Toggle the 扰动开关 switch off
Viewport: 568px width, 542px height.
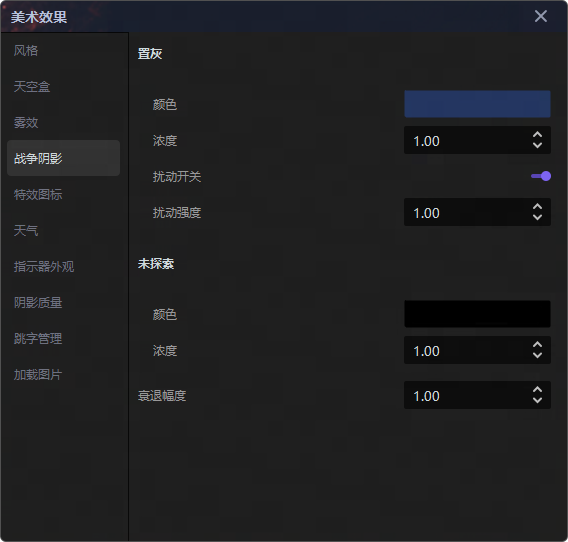[x=541, y=176]
